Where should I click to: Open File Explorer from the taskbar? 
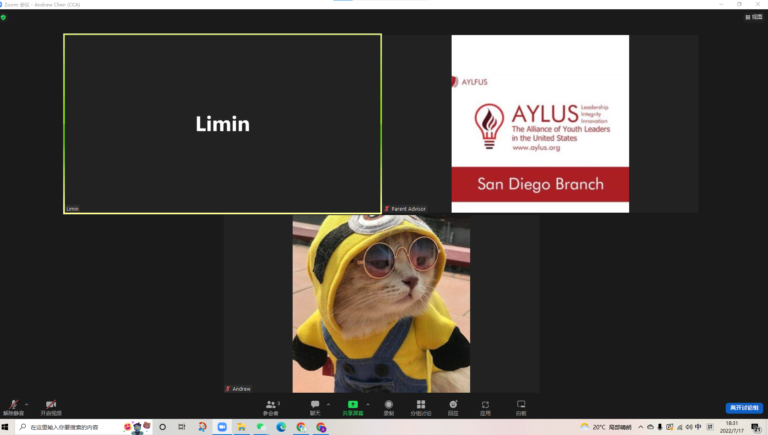tap(241, 427)
